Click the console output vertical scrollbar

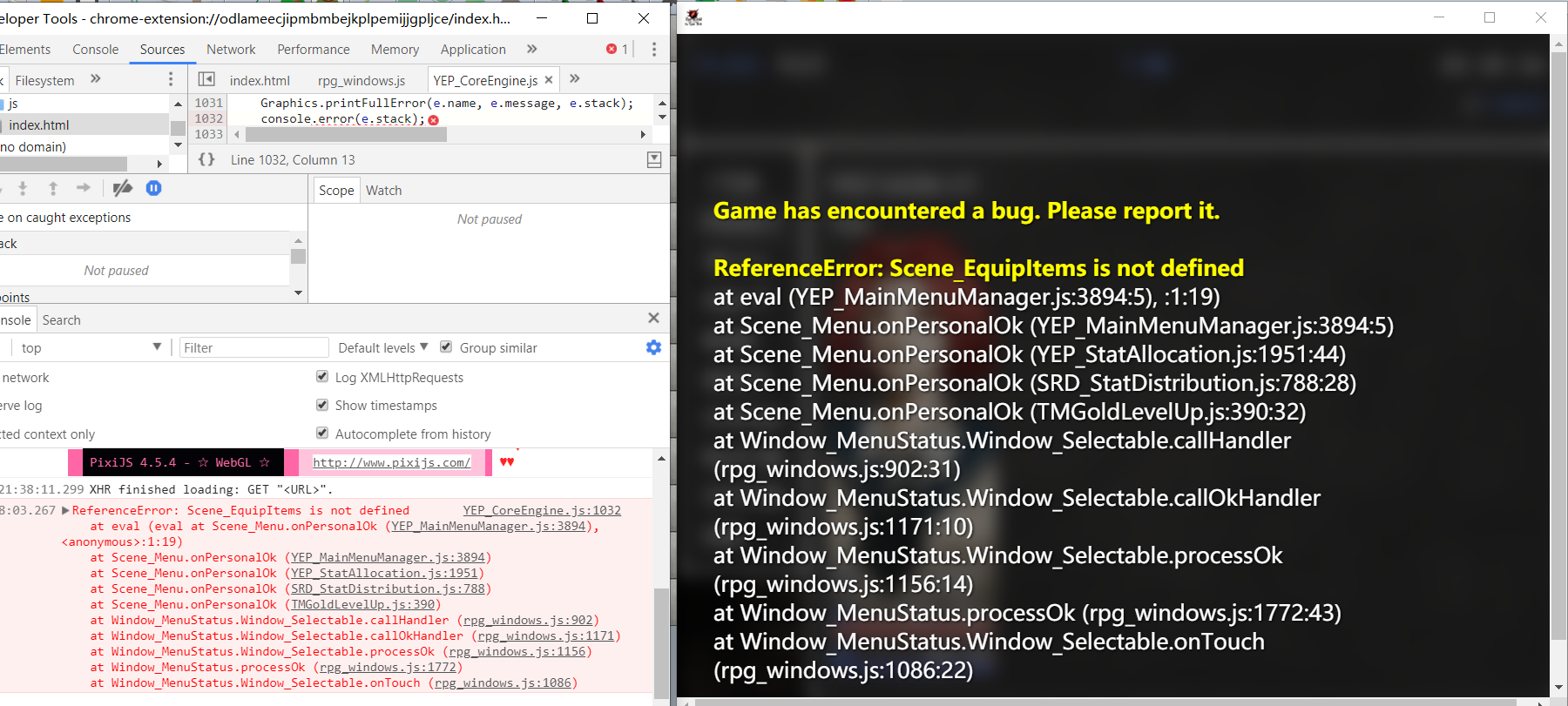point(661,644)
